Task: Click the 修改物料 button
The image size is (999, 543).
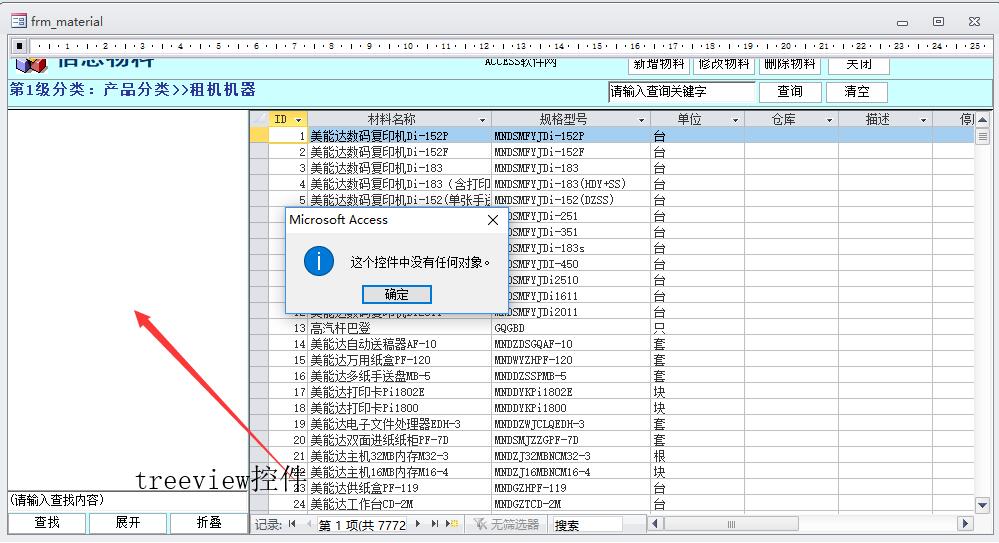Action: pos(724,64)
